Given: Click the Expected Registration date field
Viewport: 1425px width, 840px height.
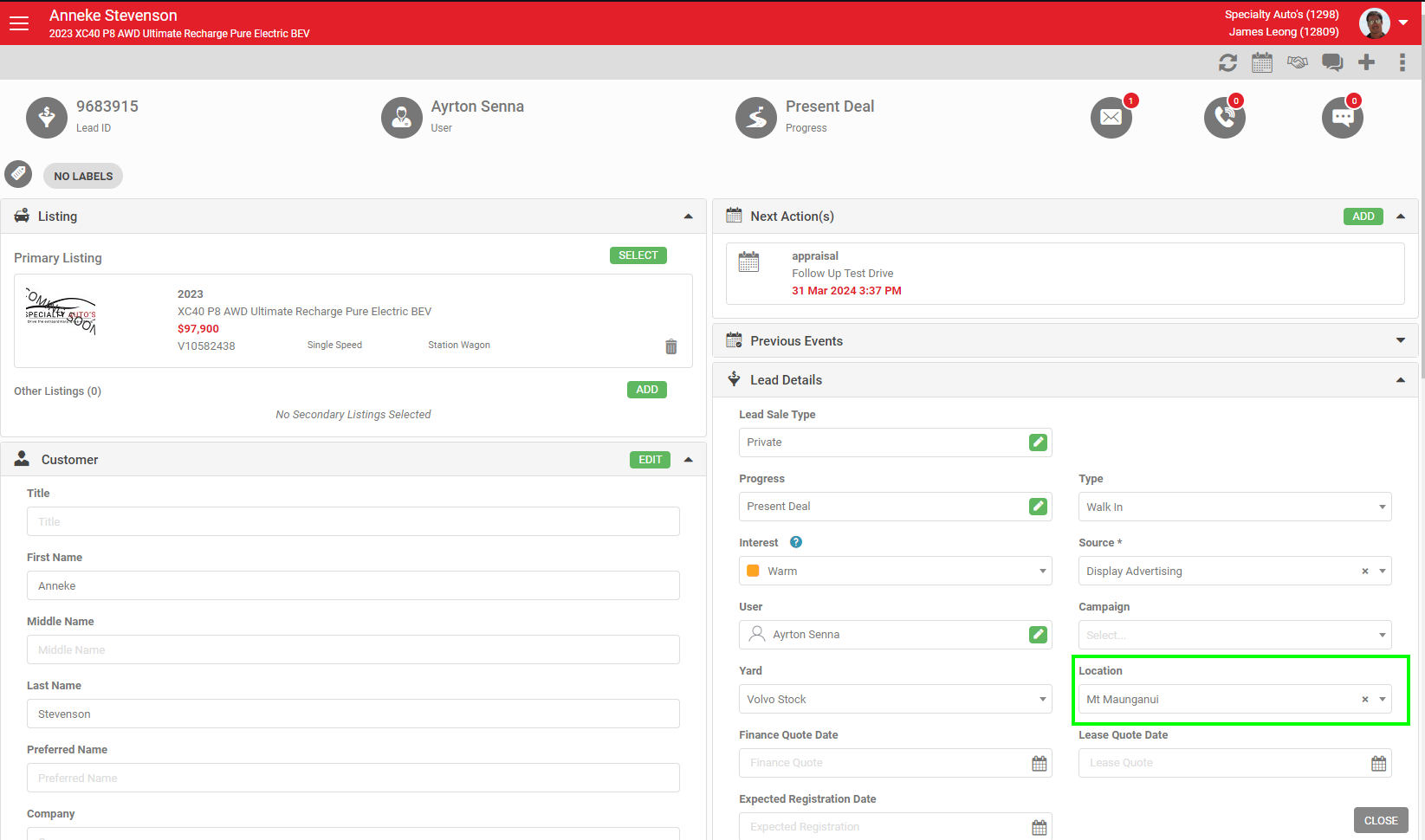Looking at the screenshot, I should pyautogui.click(x=896, y=826).
